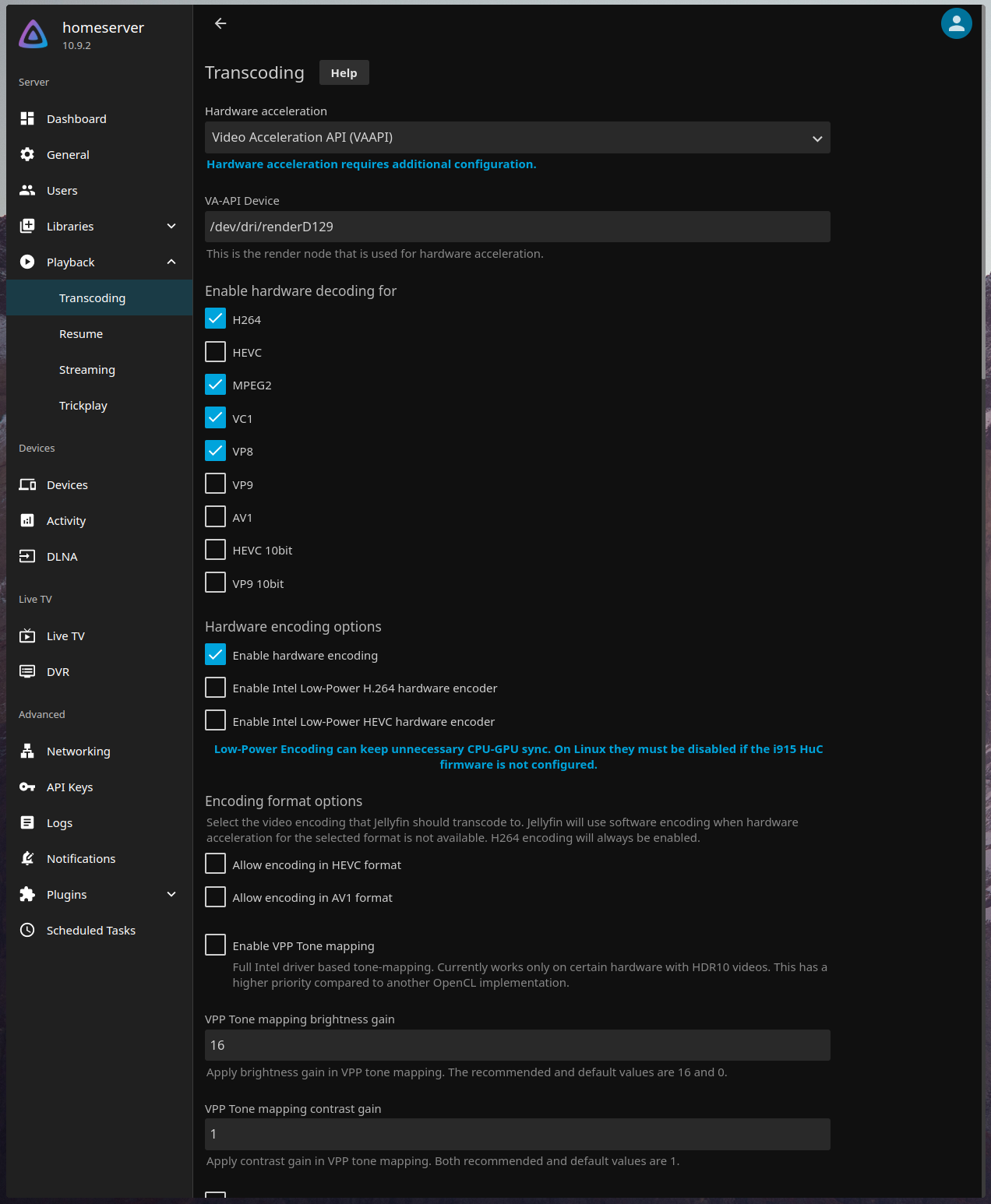Go to Trickplay in the sidebar
Screen dimensions: 991x1204
(83, 406)
